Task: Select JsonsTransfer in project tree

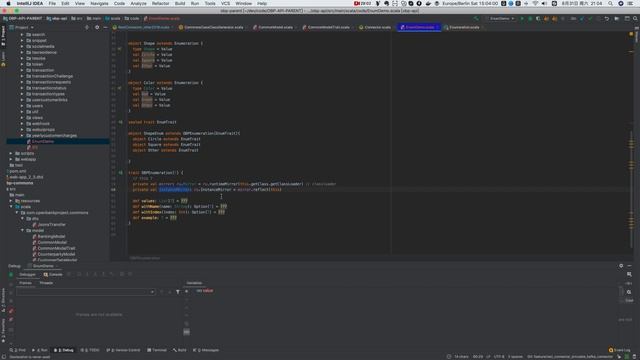Action: click(x=51, y=224)
